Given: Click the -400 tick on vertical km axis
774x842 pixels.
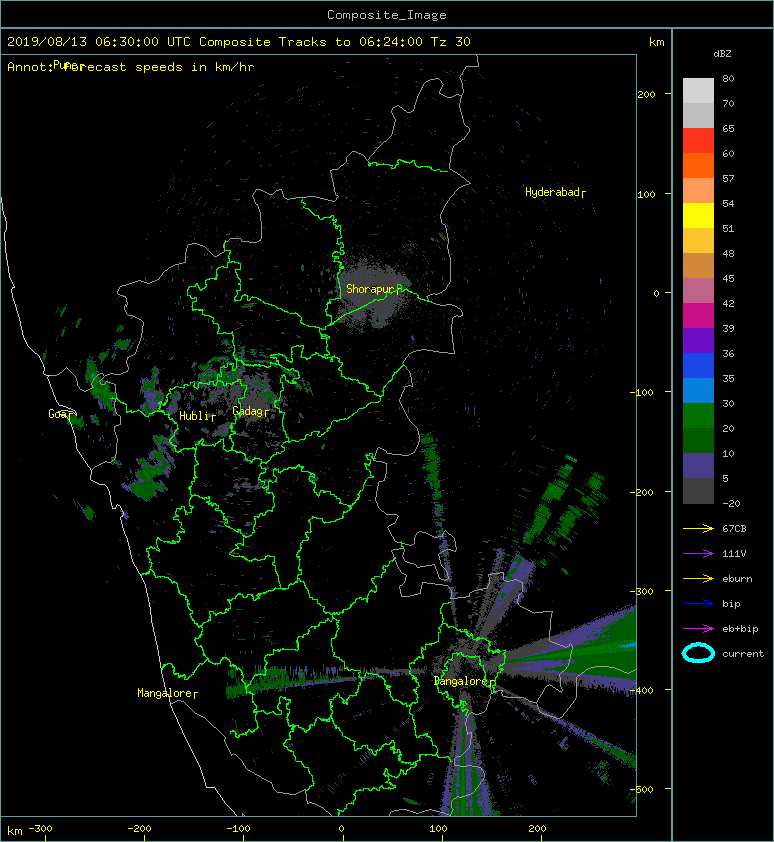Looking at the screenshot, I should pos(642,690).
